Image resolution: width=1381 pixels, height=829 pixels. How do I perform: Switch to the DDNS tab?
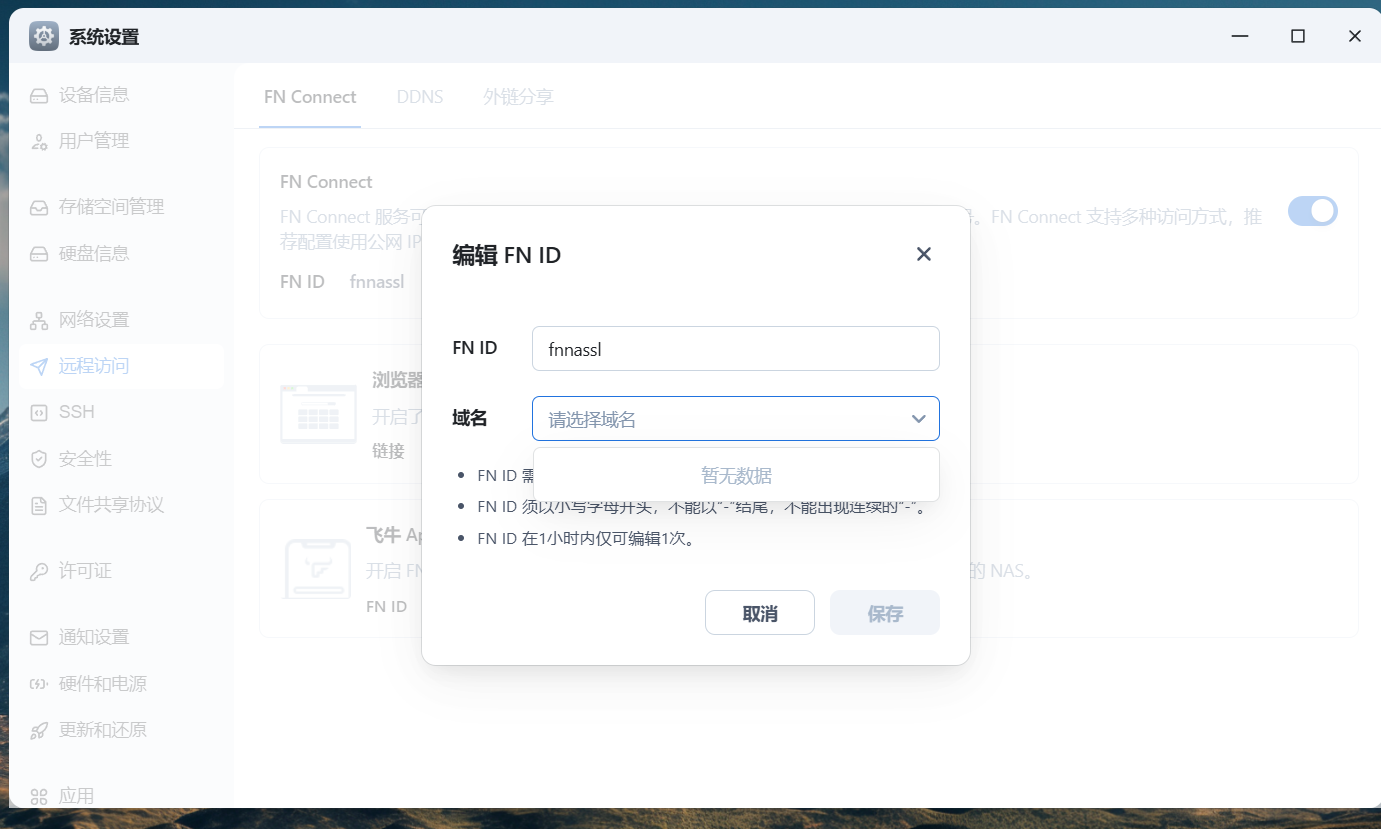(420, 97)
